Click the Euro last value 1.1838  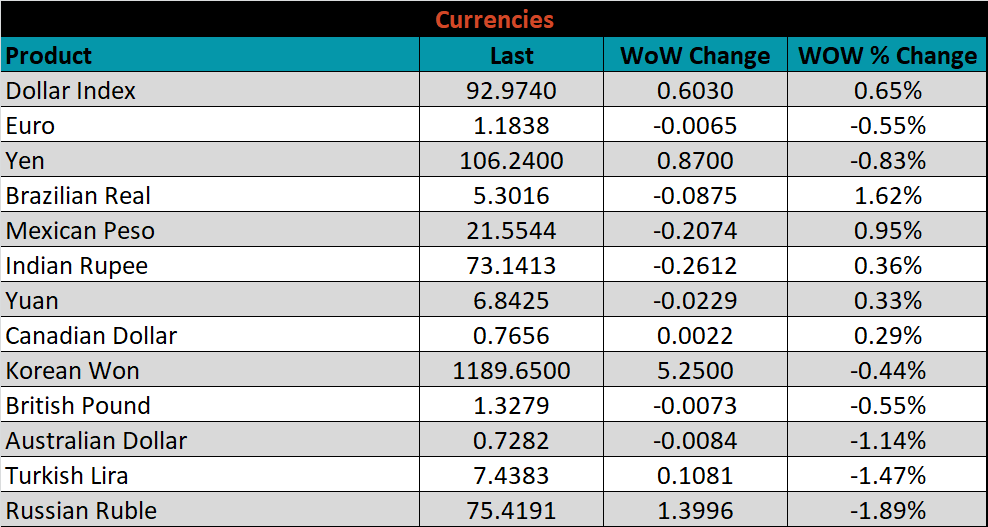coord(511,126)
